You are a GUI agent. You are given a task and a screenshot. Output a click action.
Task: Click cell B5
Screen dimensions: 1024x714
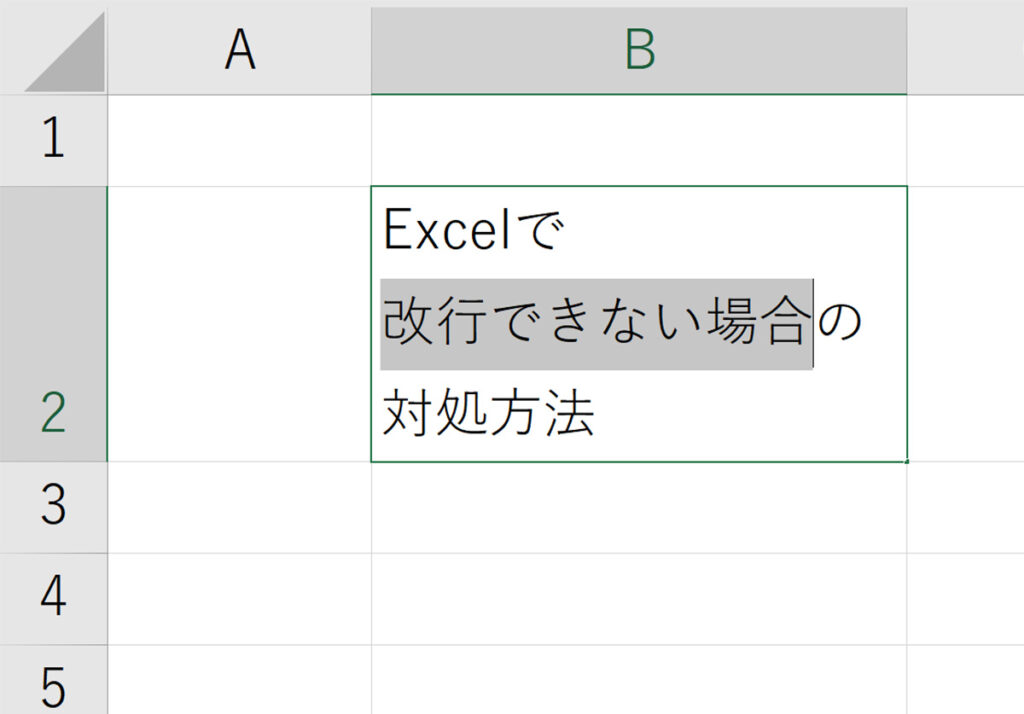coord(639,680)
